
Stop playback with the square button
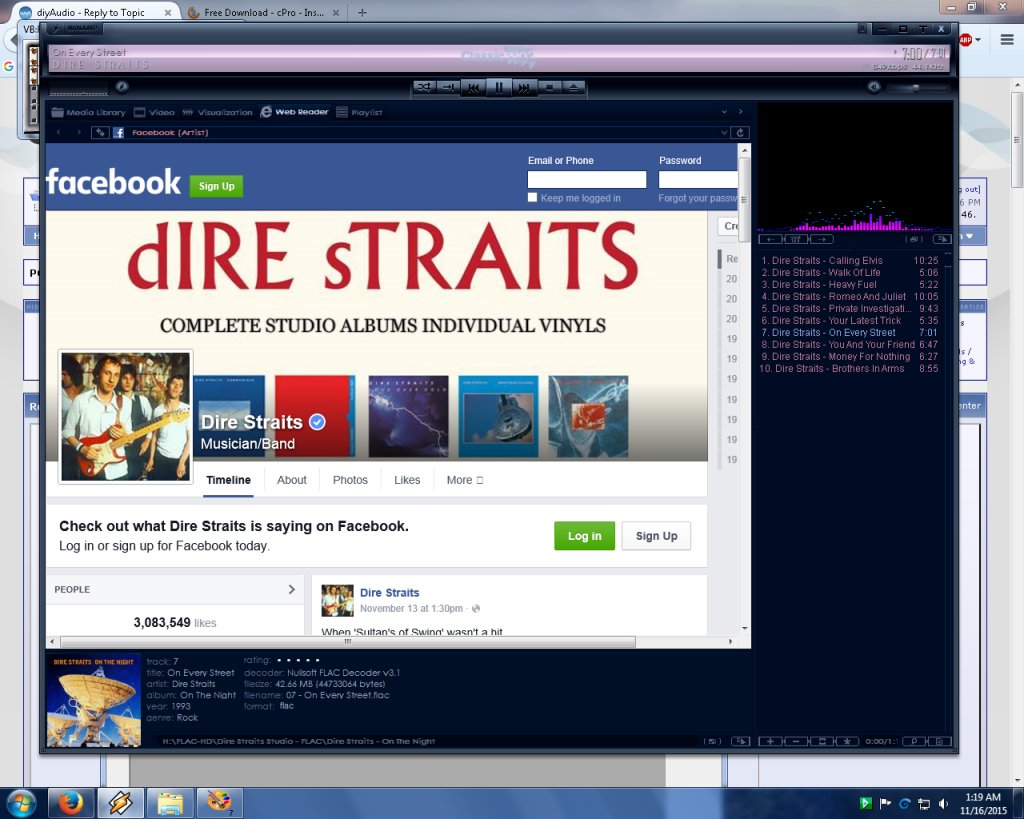click(x=549, y=88)
